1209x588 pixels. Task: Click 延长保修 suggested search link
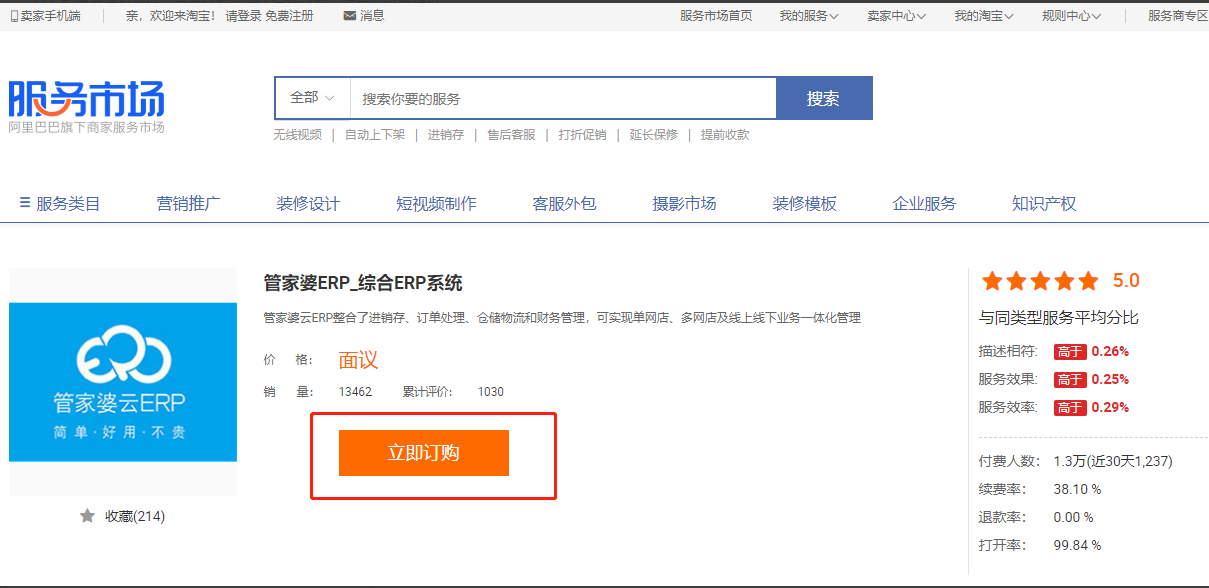654,135
